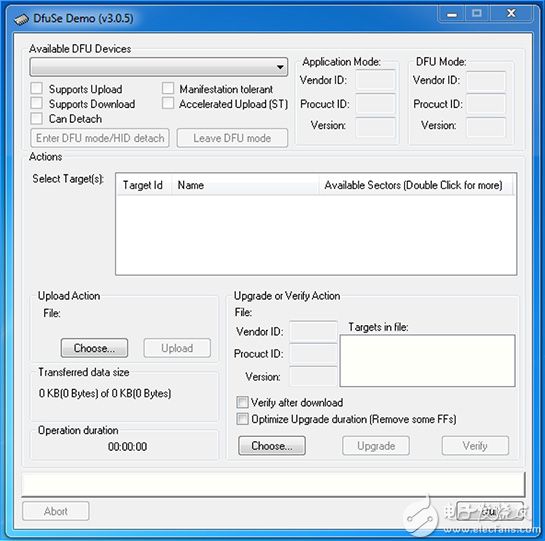
Task: Click the Abort button
Action: [56, 511]
